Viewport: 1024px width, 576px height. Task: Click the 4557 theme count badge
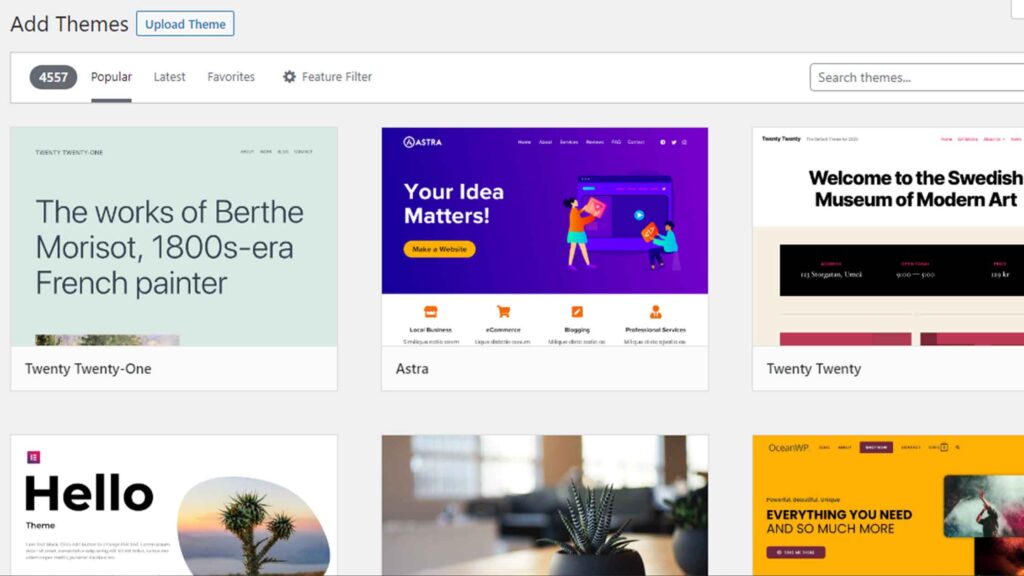(53, 77)
